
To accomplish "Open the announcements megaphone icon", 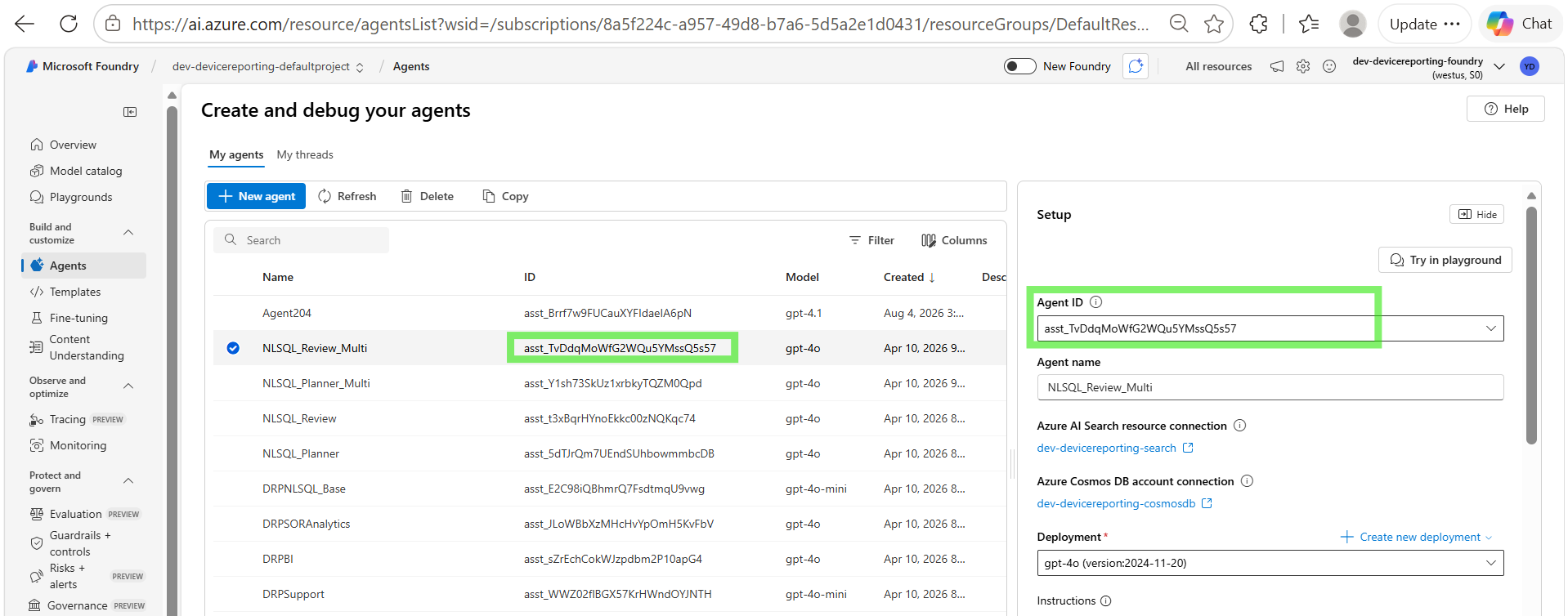I will tap(1277, 66).
